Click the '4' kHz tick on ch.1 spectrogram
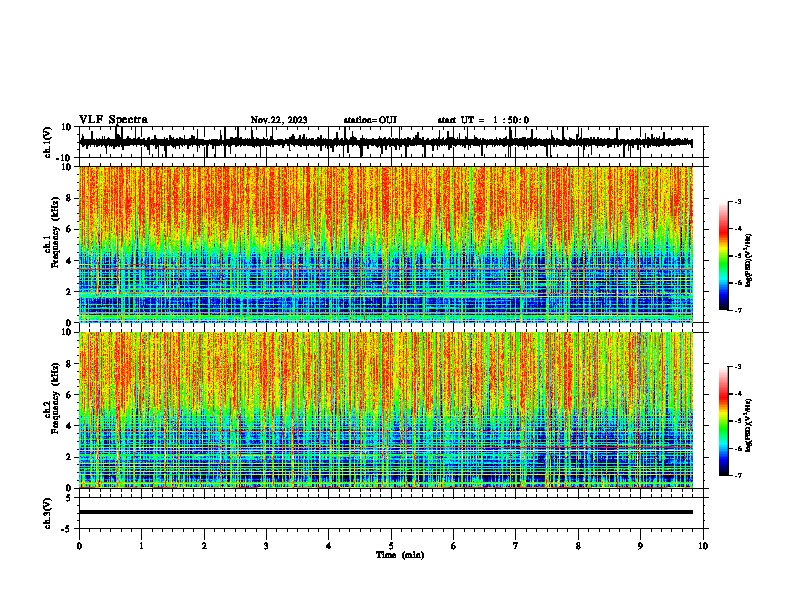The height and width of the screenshot is (612, 792). (x=70, y=261)
